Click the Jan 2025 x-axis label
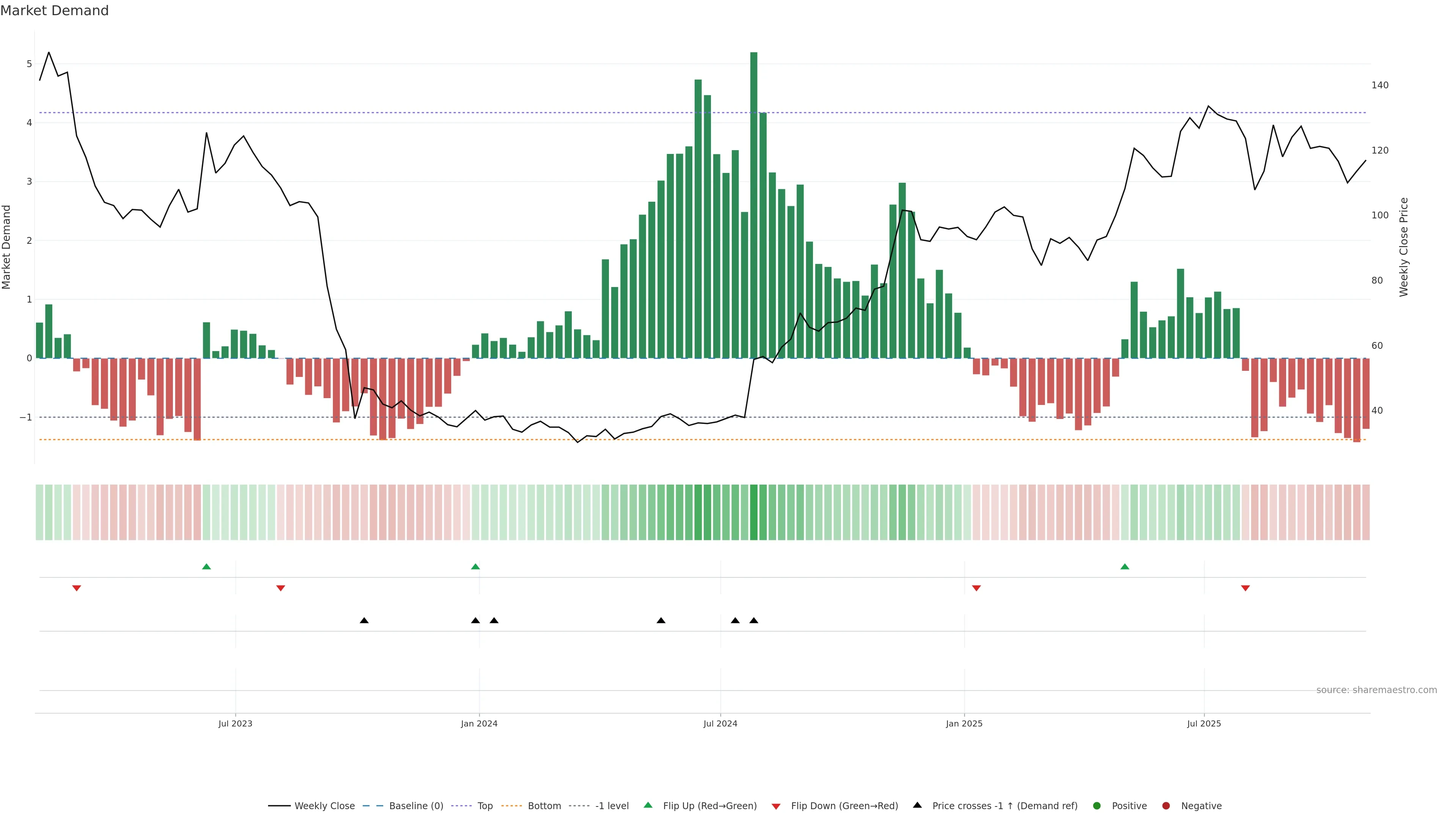Image resolution: width=1456 pixels, height=819 pixels. click(x=964, y=723)
